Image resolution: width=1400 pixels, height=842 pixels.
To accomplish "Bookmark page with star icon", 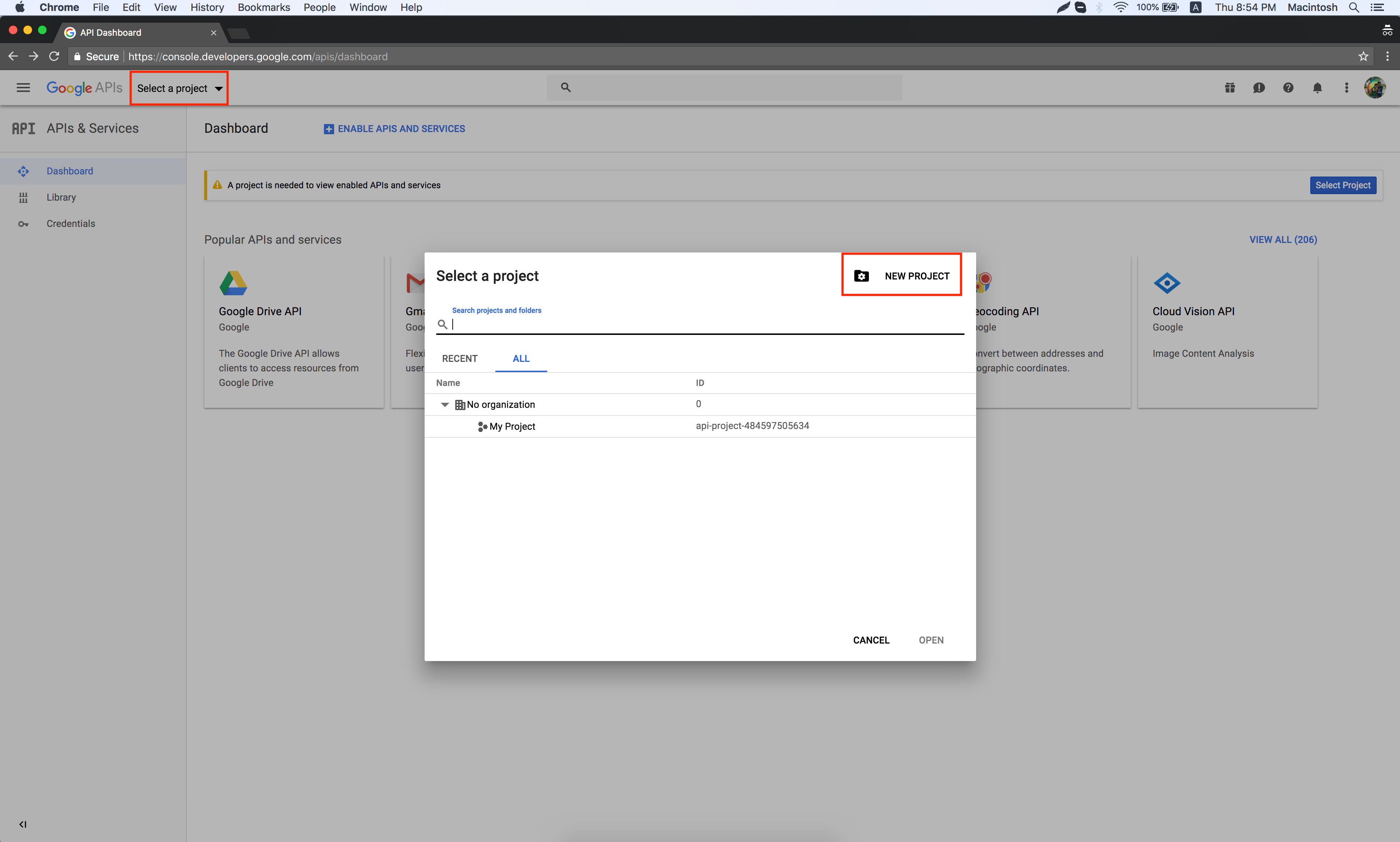I will tap(1363, 56).
